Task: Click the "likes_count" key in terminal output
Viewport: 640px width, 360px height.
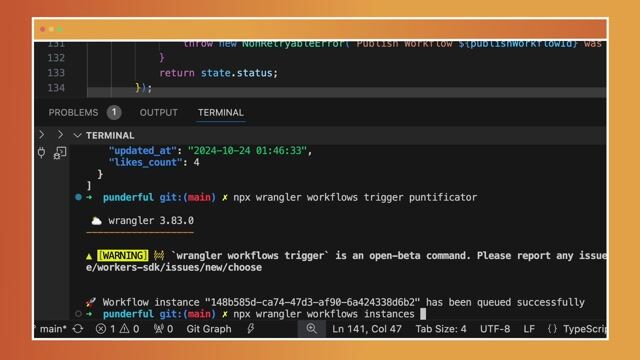Action: click(145, 162)
